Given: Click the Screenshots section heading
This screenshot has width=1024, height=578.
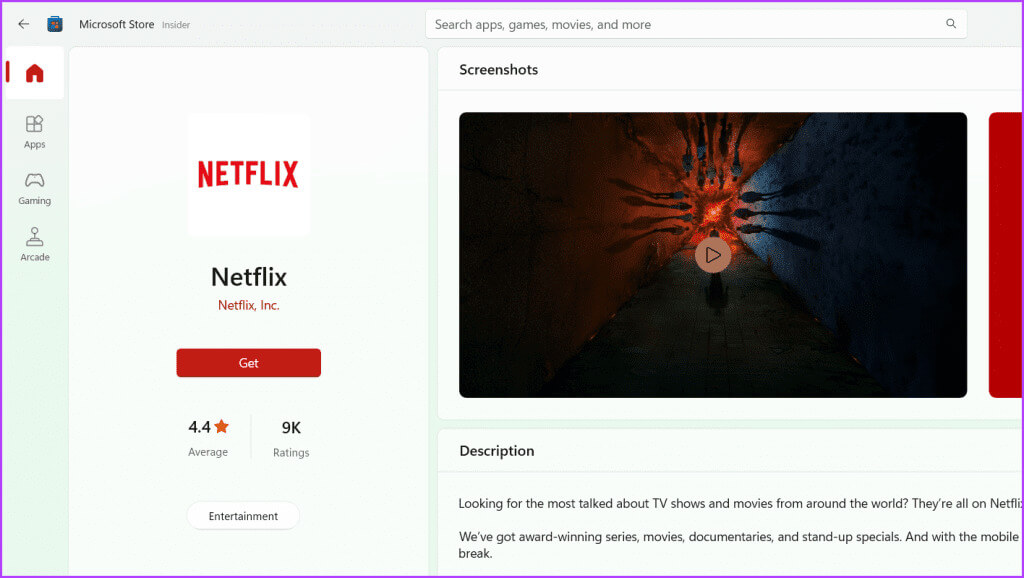Looking at the screenshot, I should click(498, 70).
